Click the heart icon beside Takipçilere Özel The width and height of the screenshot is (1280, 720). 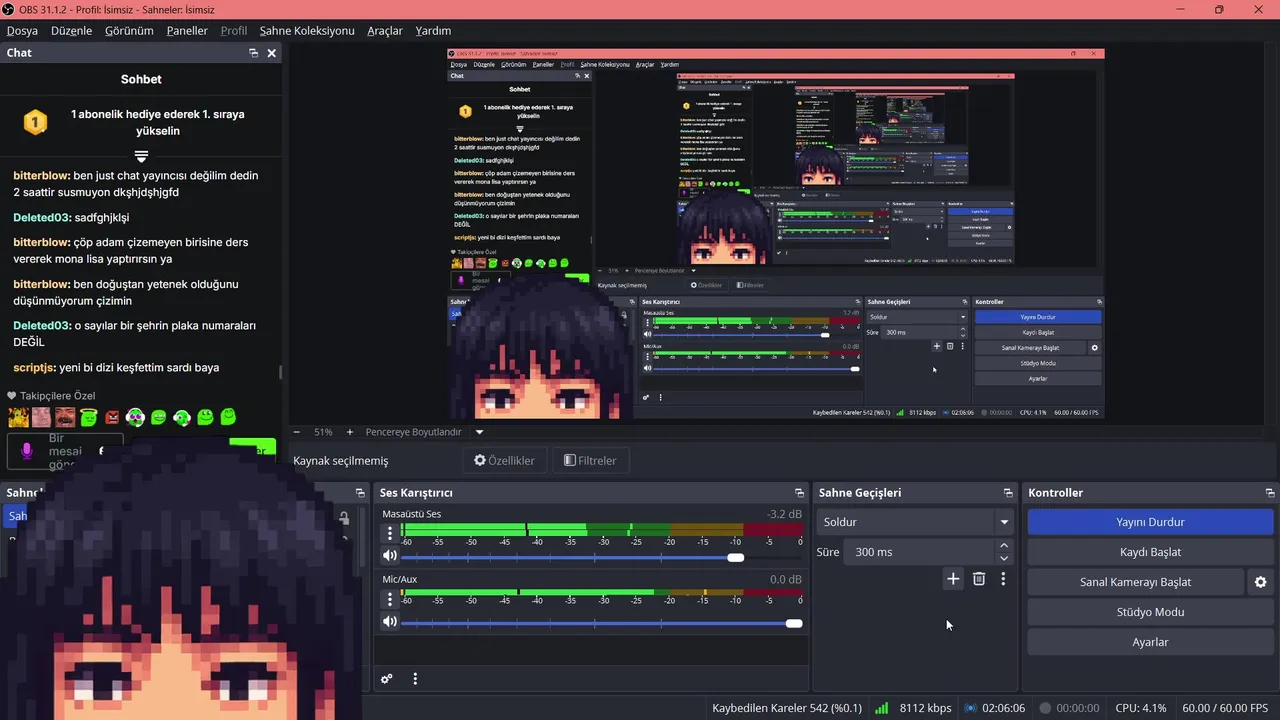pos(12,396)
